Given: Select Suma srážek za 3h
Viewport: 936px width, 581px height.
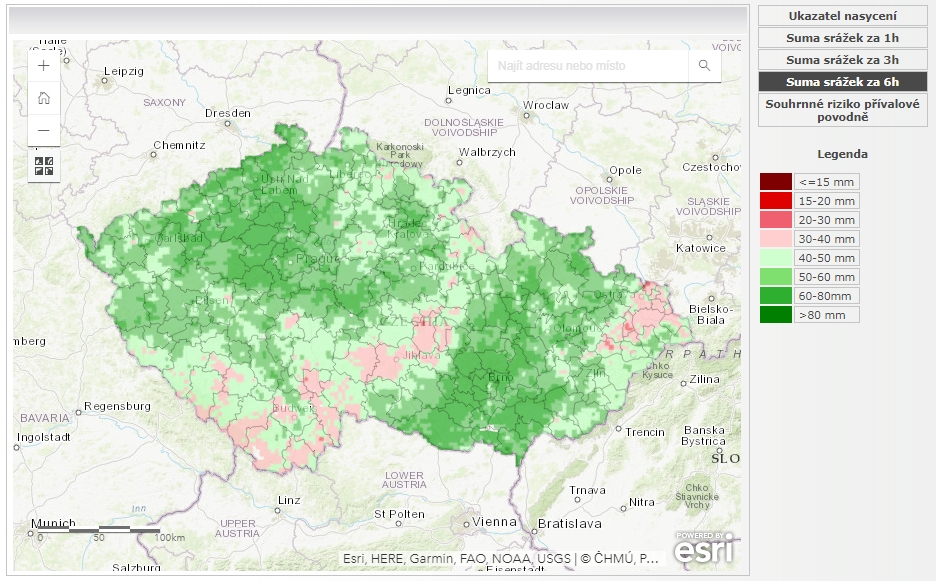Looking at the screenshot, I should click(x=842, y=60).
